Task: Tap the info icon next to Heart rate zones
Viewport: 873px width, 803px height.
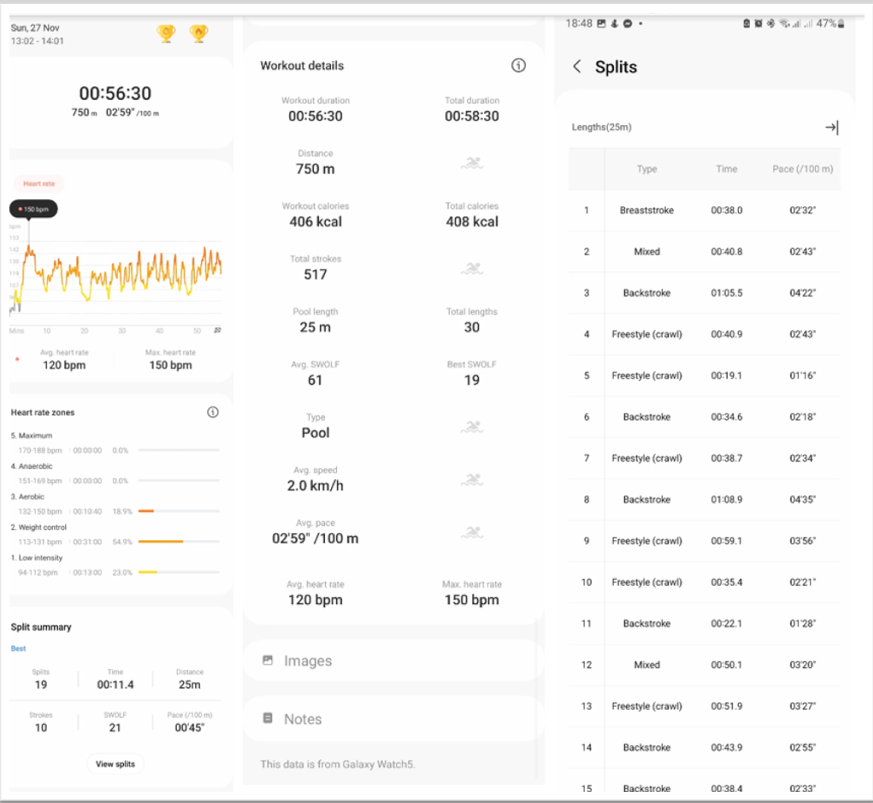Action: tap(212, 412)
